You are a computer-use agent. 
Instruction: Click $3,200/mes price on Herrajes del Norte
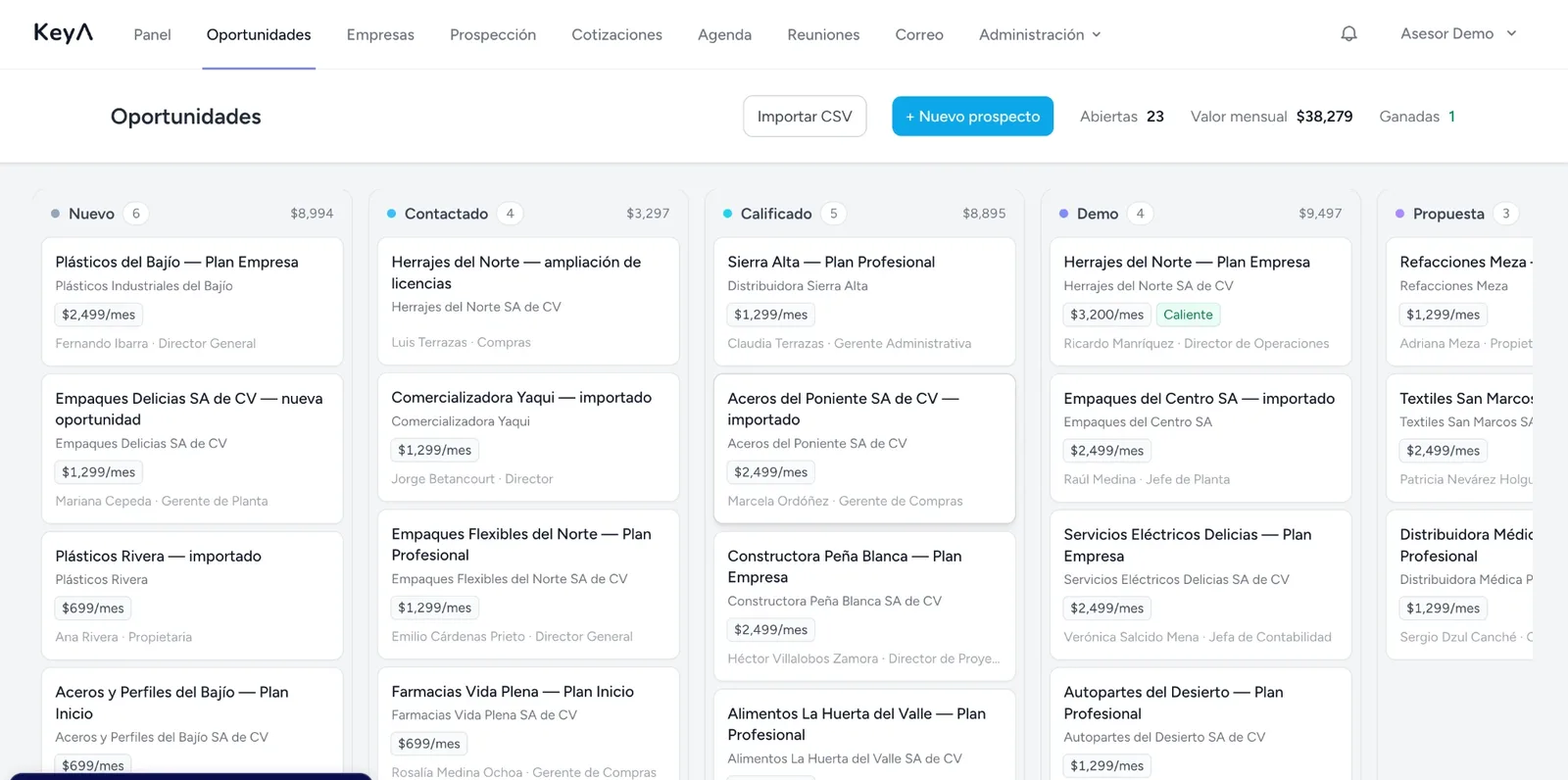[1106, 315]
